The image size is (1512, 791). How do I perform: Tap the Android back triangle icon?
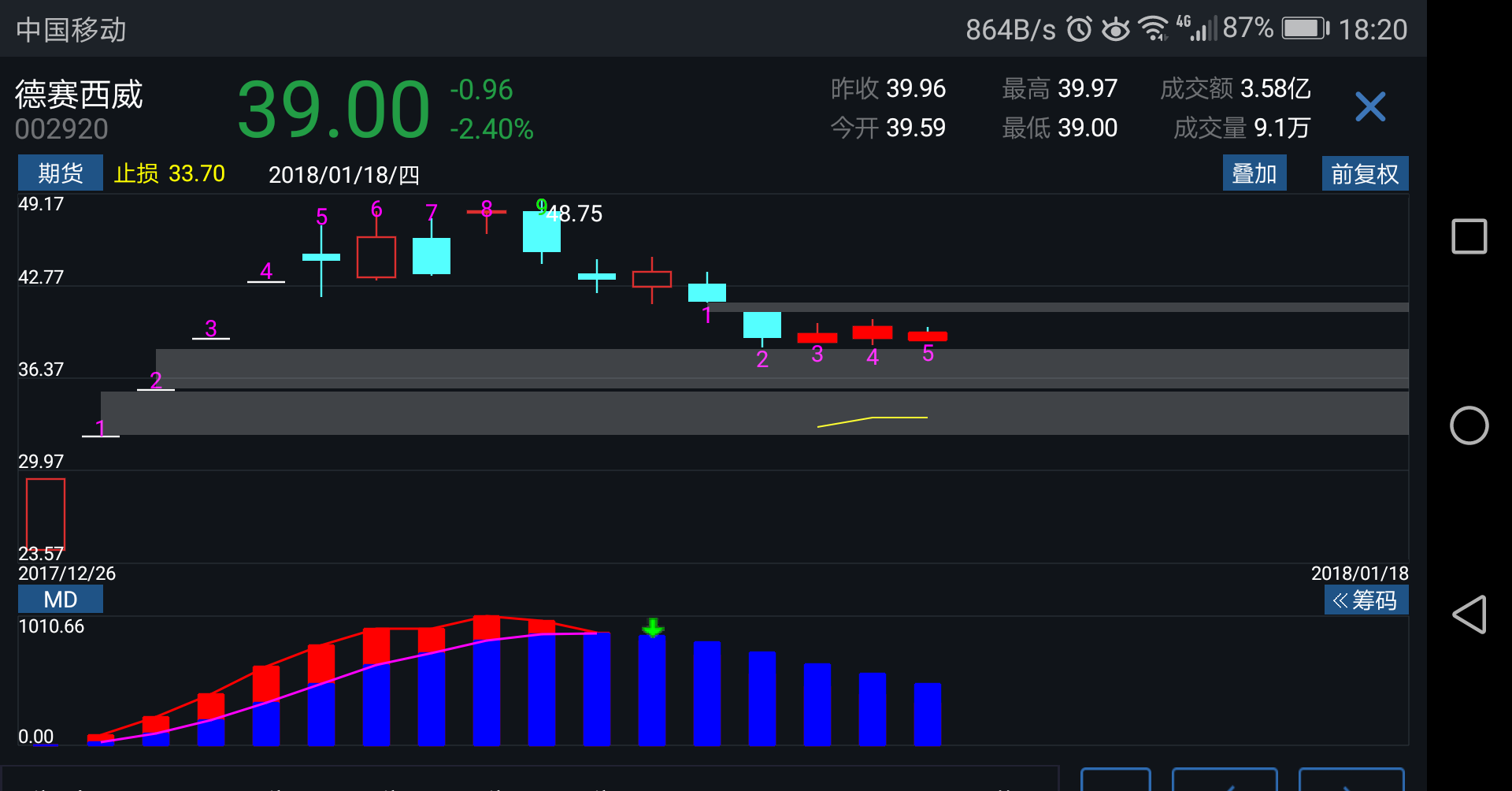(x=1469, y=615)
